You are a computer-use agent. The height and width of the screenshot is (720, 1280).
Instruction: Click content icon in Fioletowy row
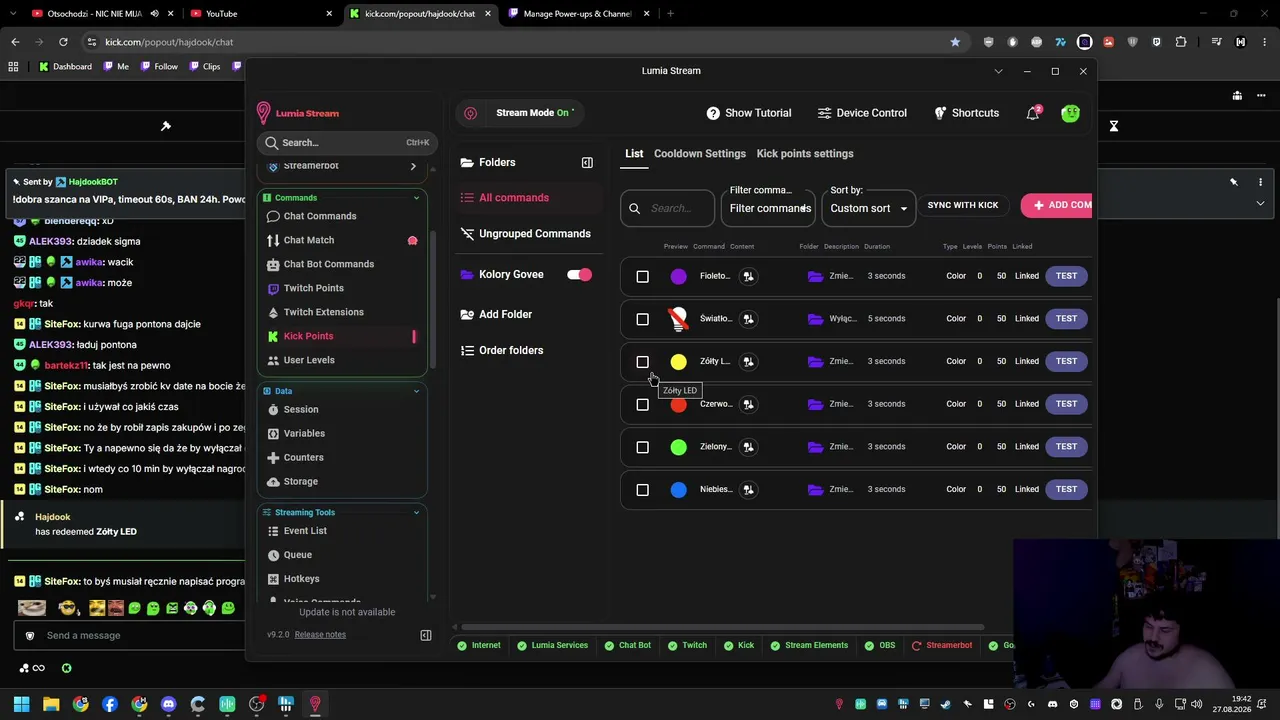click(748, 276)
